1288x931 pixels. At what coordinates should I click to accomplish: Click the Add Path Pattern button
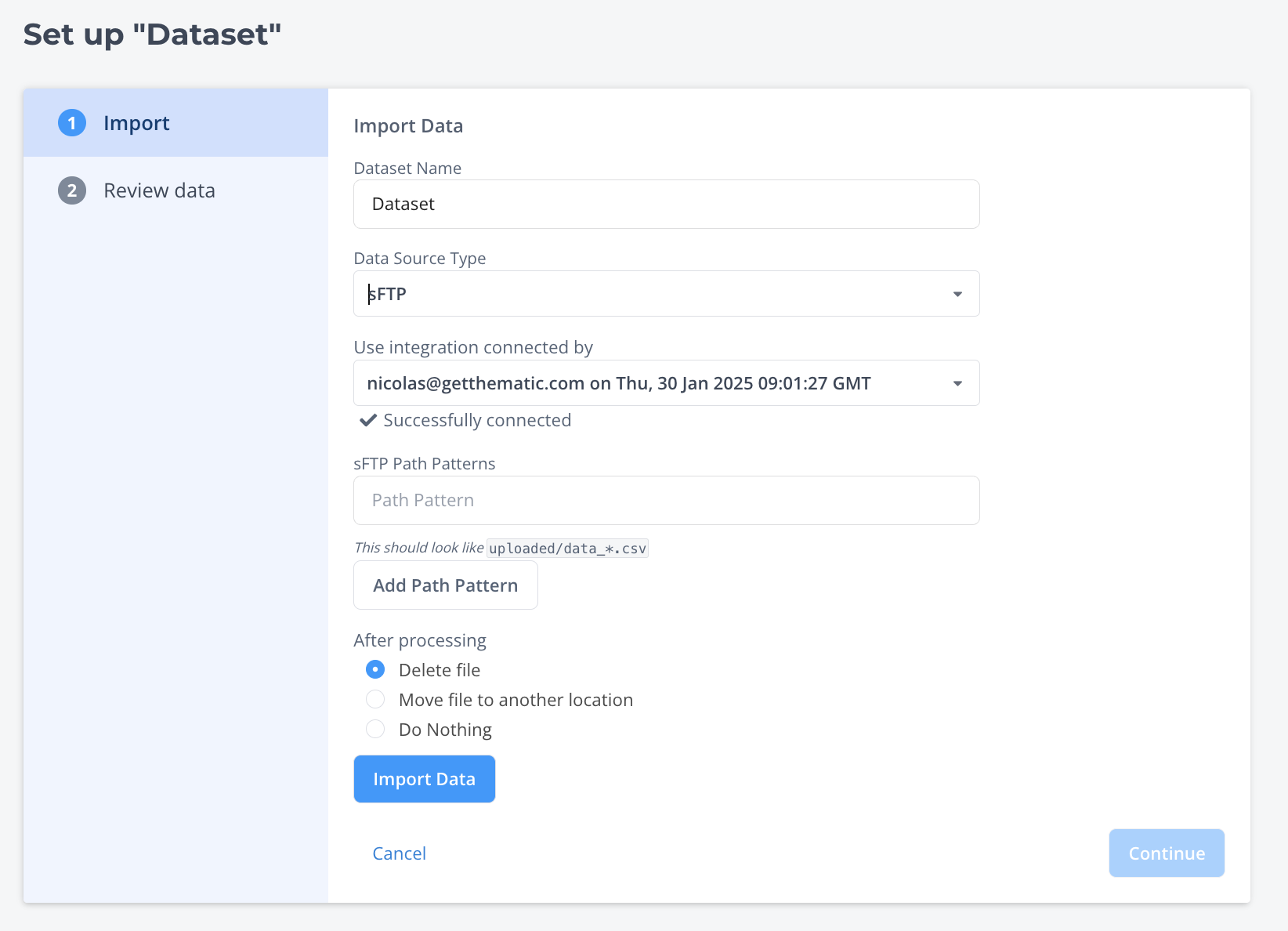point(445,585)
